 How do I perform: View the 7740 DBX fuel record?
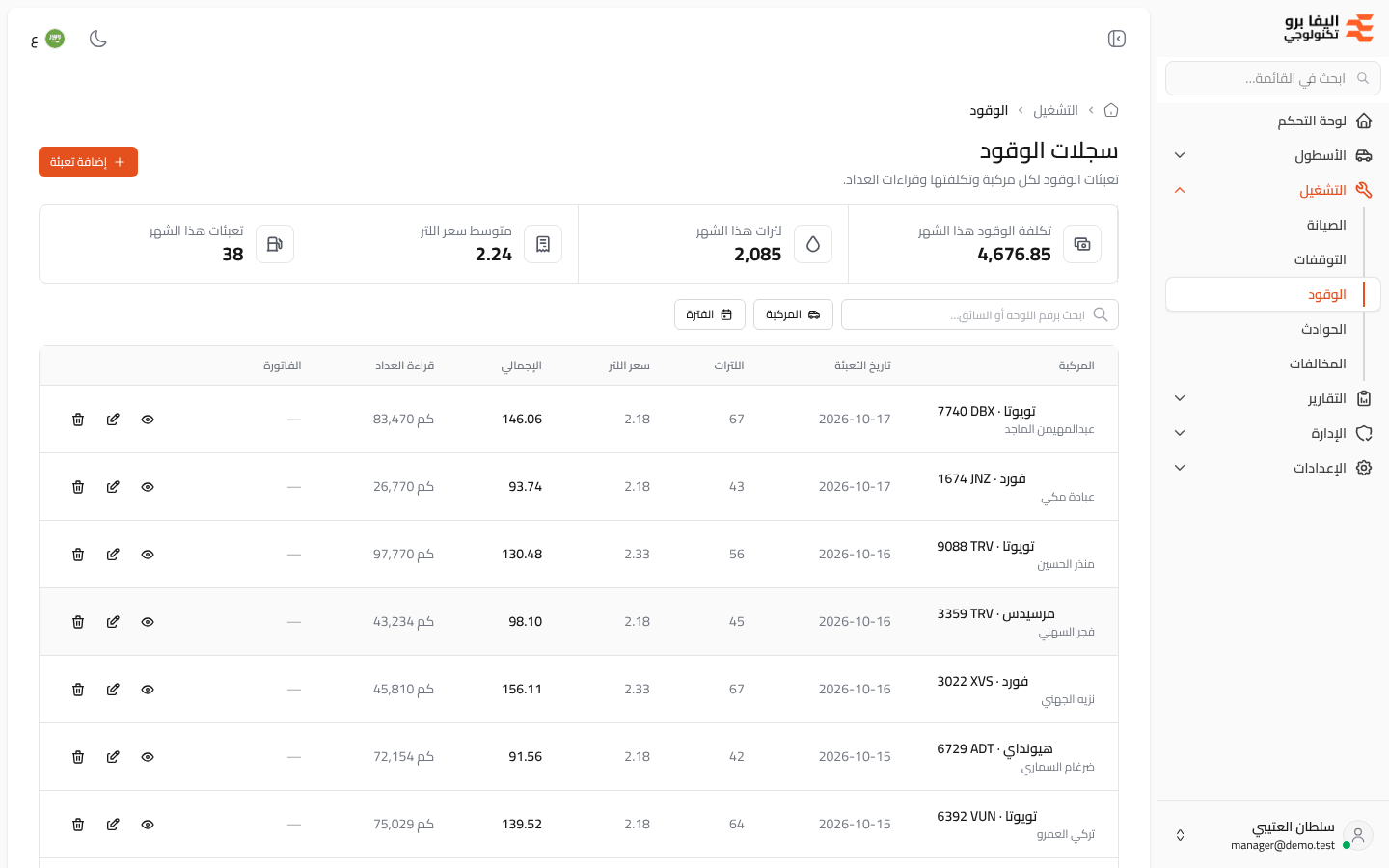click(x=148, y=420)
